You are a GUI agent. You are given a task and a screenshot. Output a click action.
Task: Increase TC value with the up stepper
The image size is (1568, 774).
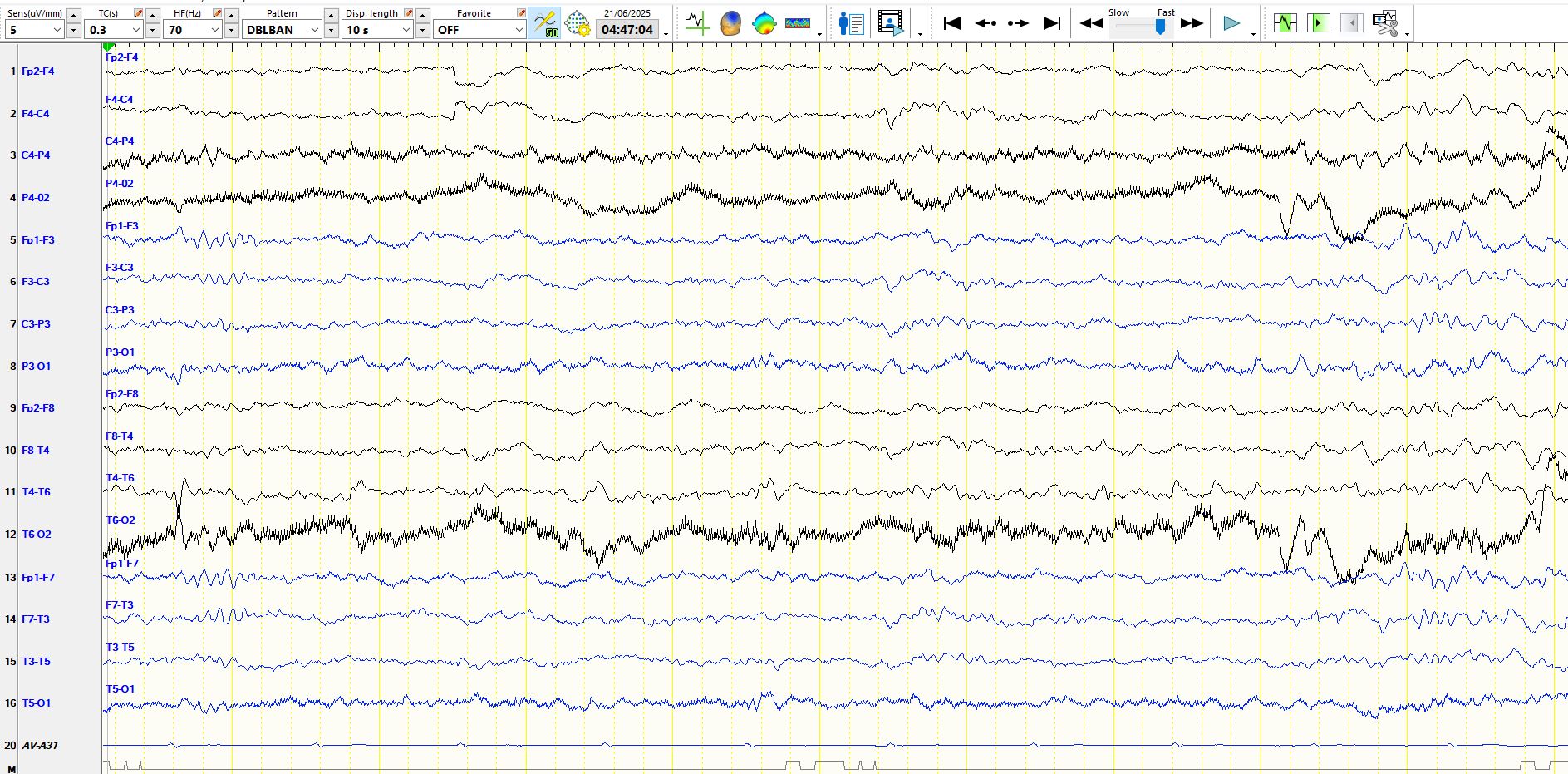click(x=153, y=15)
